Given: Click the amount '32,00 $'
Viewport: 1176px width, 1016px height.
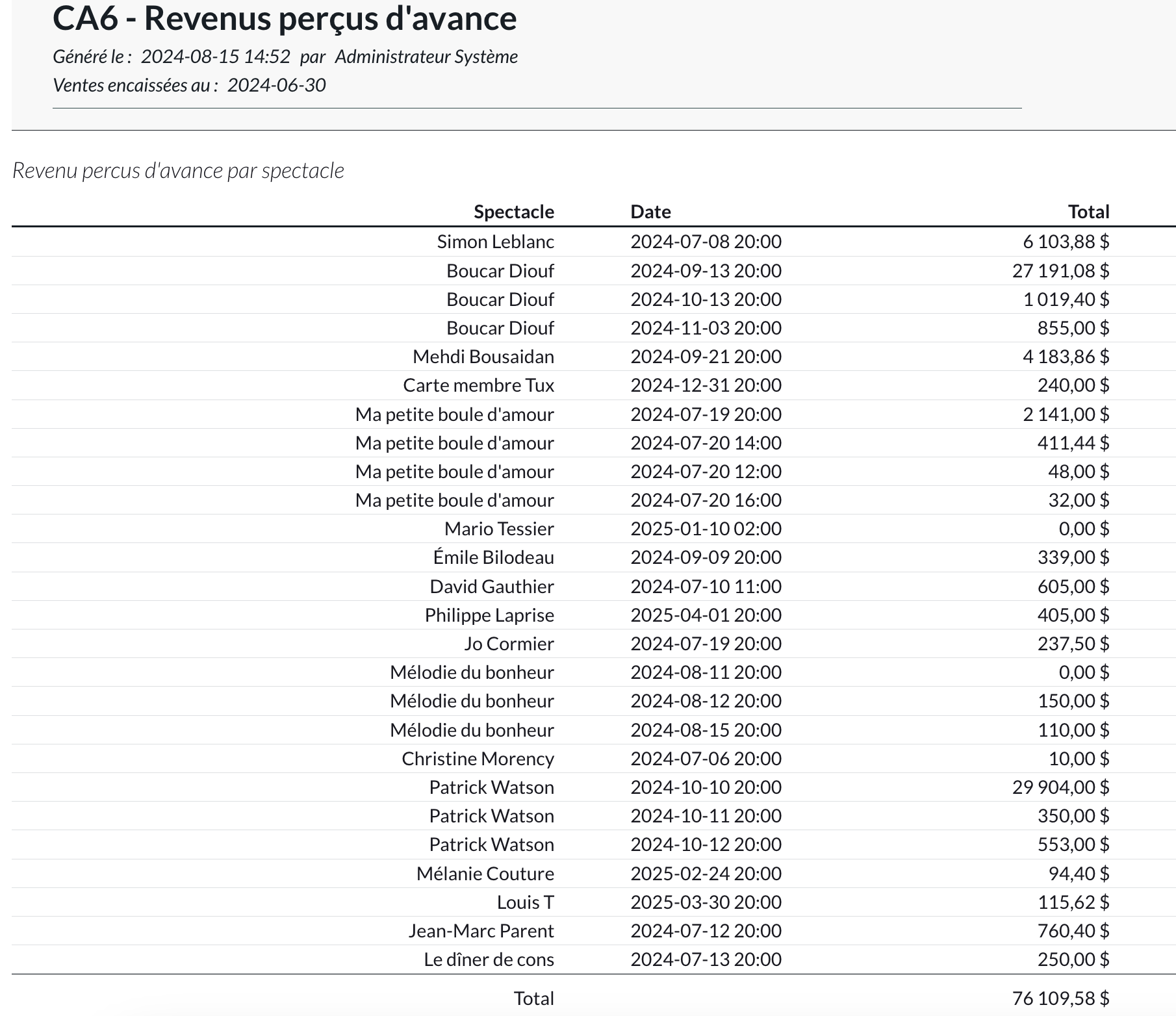Looking at the screenshot, I should pyautogui.click(x=1079, y=500).
